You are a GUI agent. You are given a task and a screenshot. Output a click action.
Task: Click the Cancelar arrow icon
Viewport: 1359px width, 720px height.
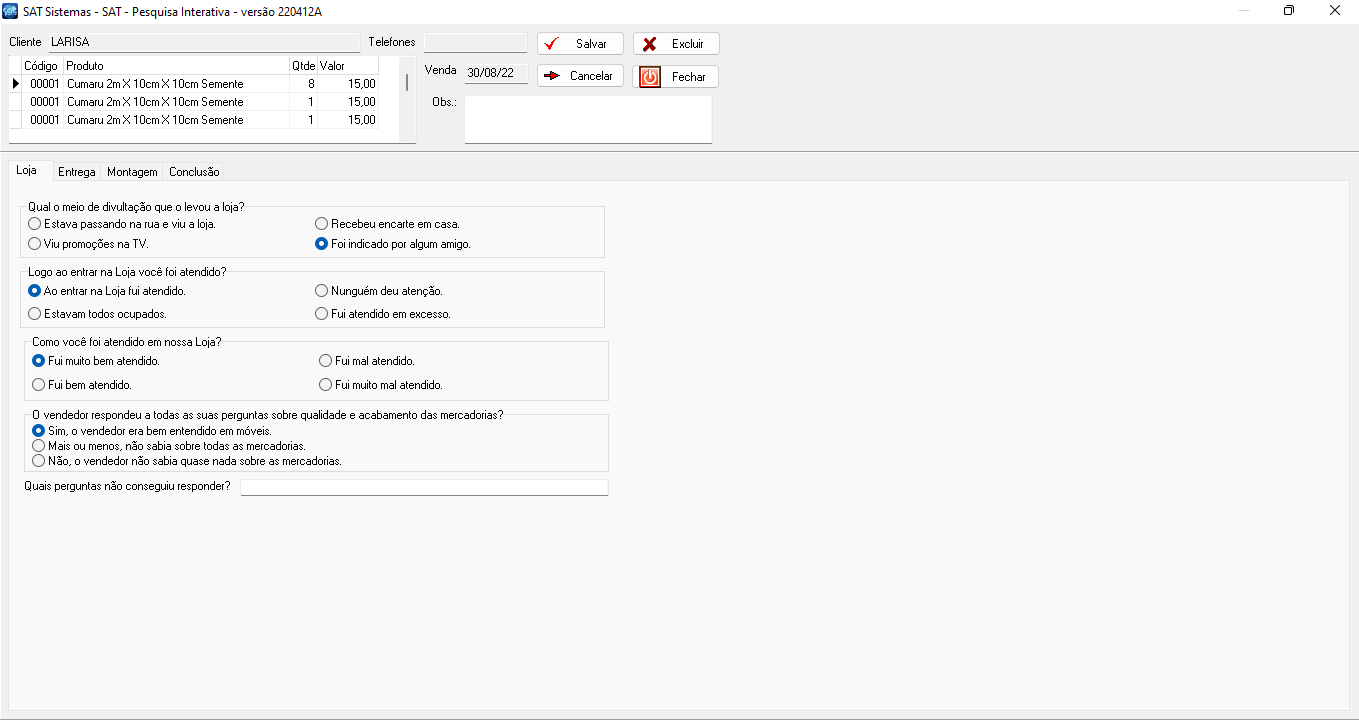click(551, 76)
